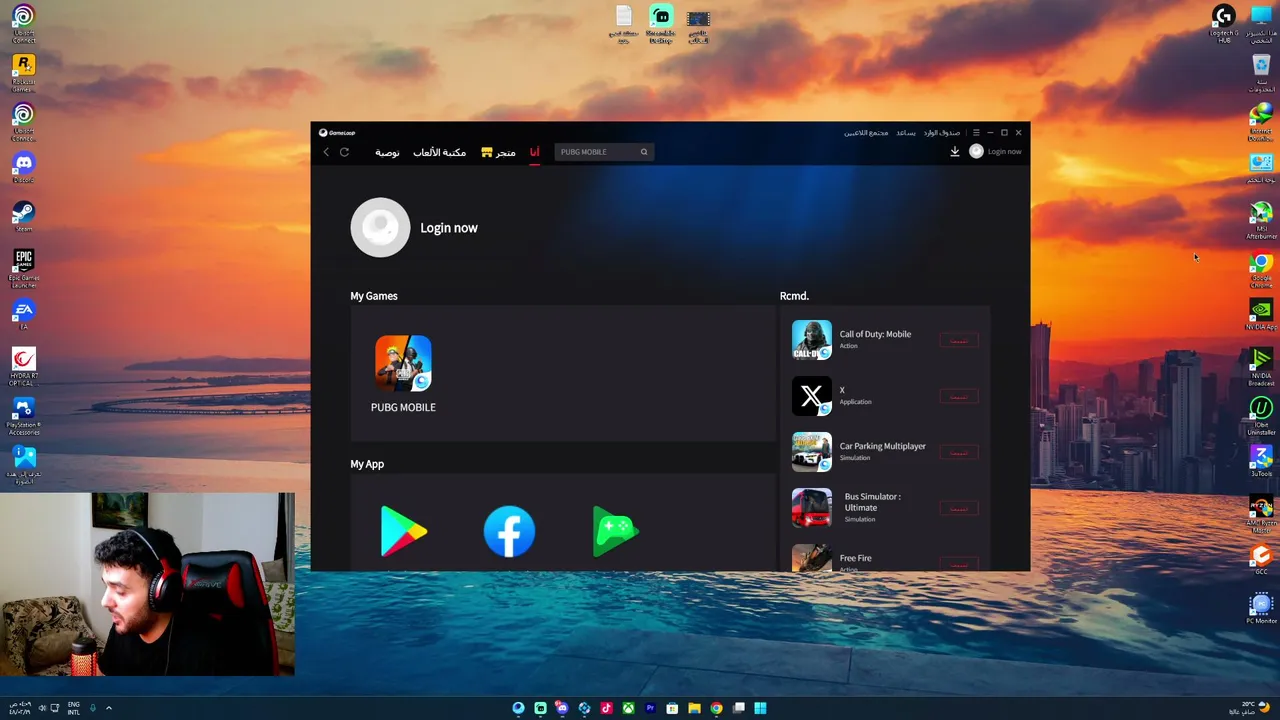This screenshot has width=1280, height=720.
Task: Open Steam desktop shortcut
Action: point(24,216)
